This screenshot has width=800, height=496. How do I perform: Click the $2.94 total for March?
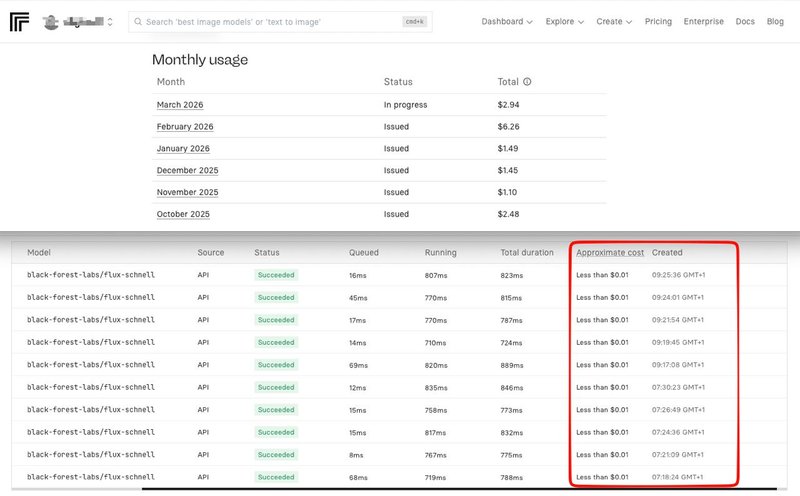click(x=508, y=105)
